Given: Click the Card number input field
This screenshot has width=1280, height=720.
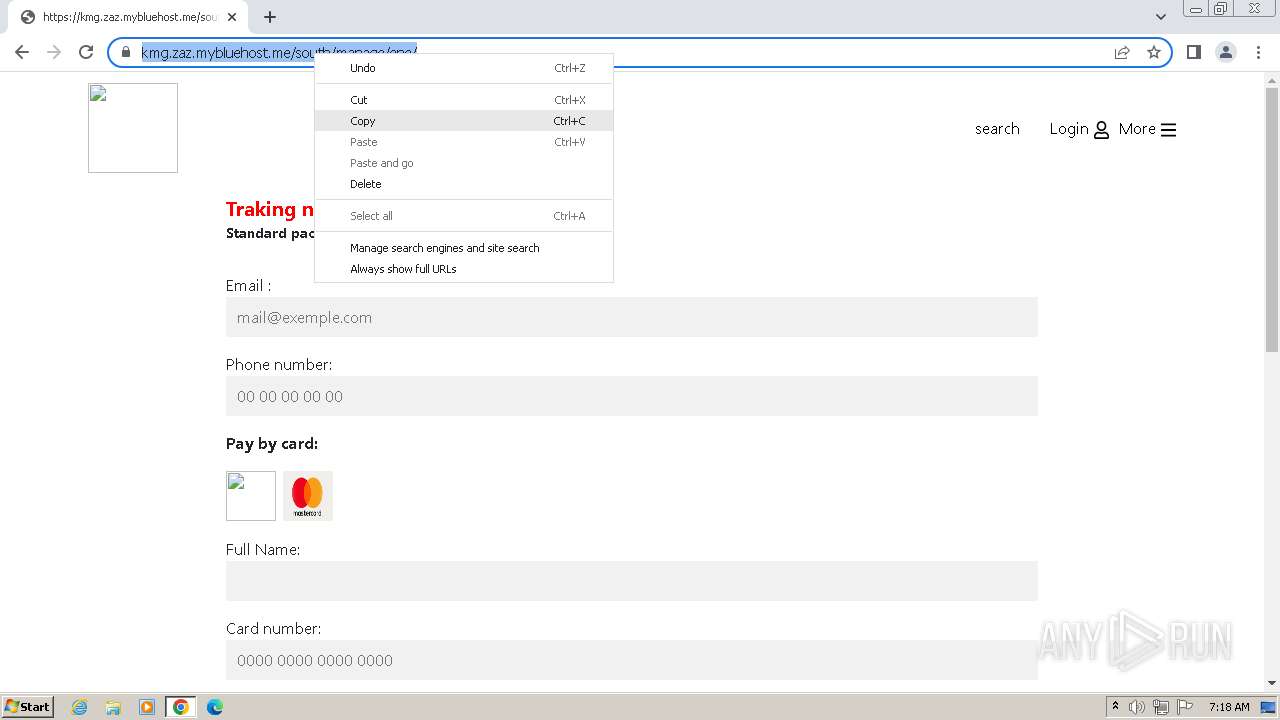Looking at the screenshot, I should coord(632,660).
